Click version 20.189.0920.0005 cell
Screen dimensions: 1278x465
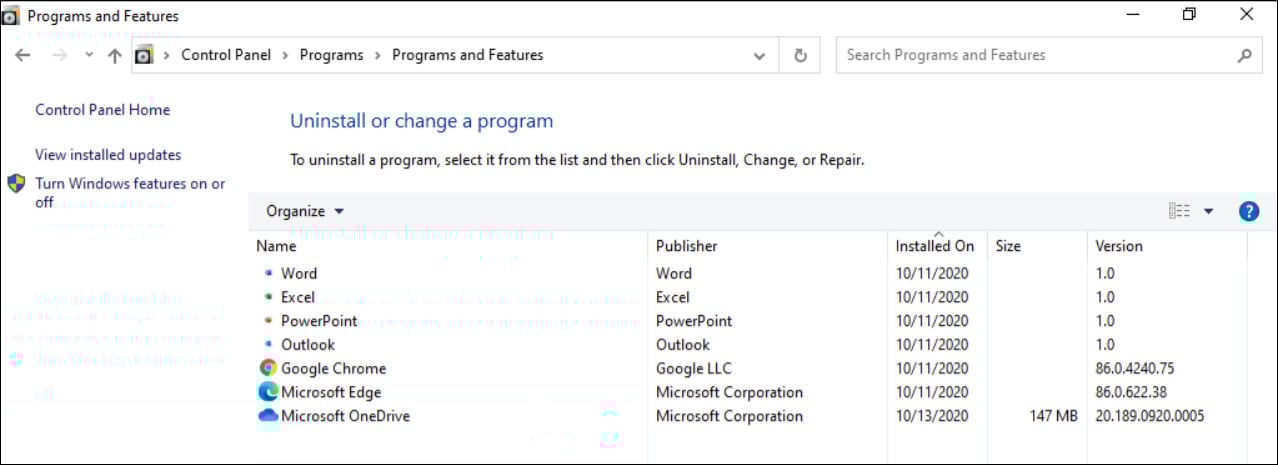coord(1150,417)
